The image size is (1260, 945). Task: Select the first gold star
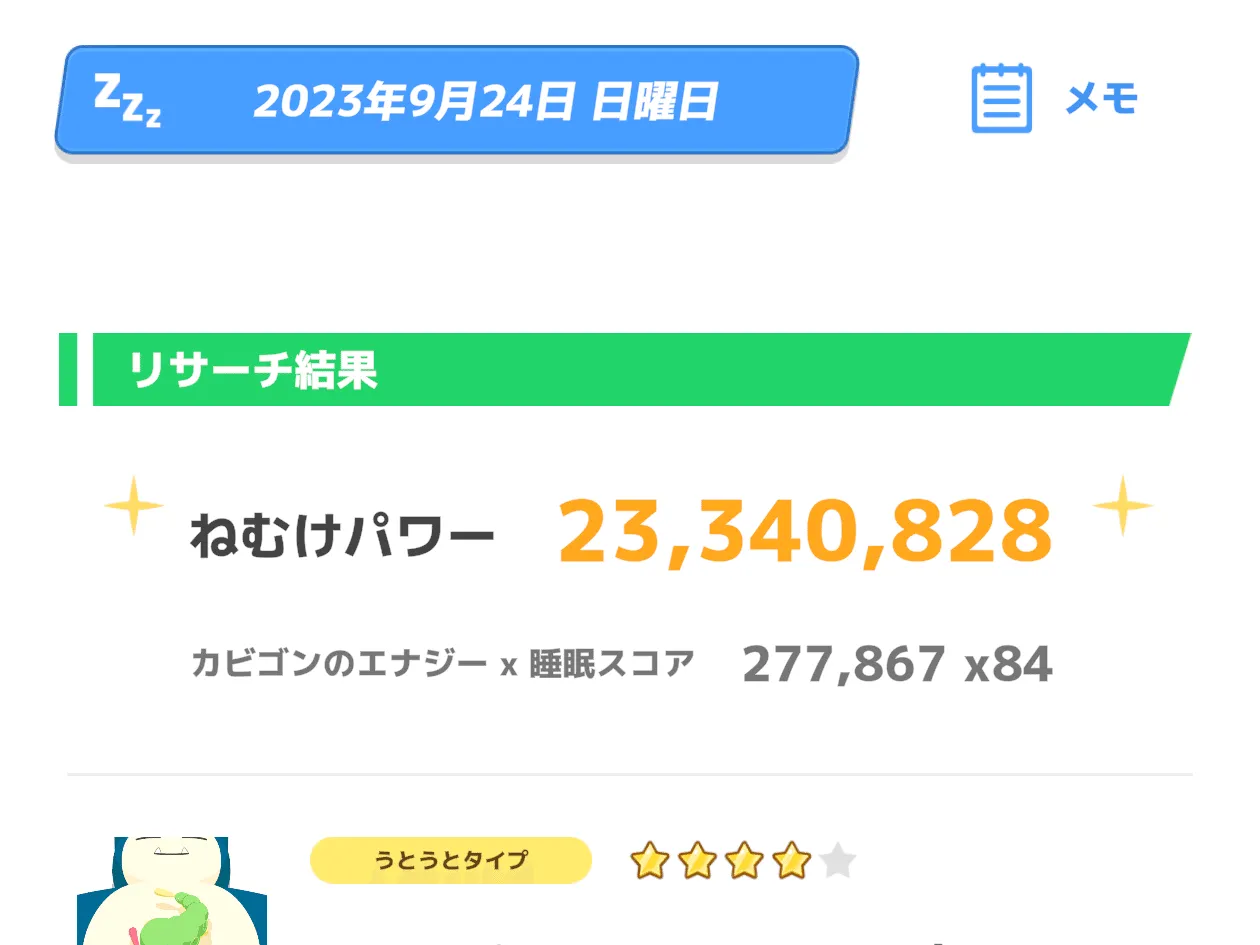(649, 861)
